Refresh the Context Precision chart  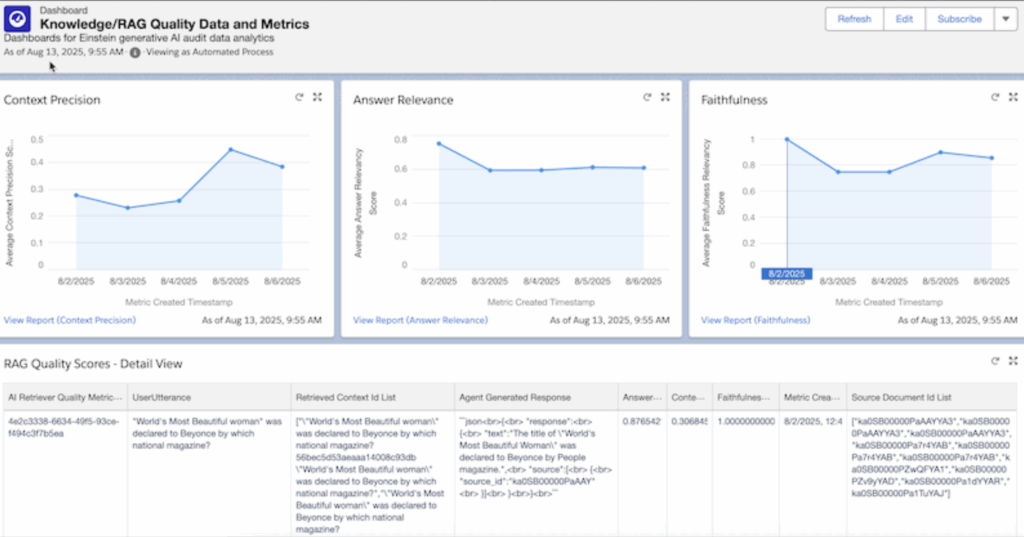point(299,97)
